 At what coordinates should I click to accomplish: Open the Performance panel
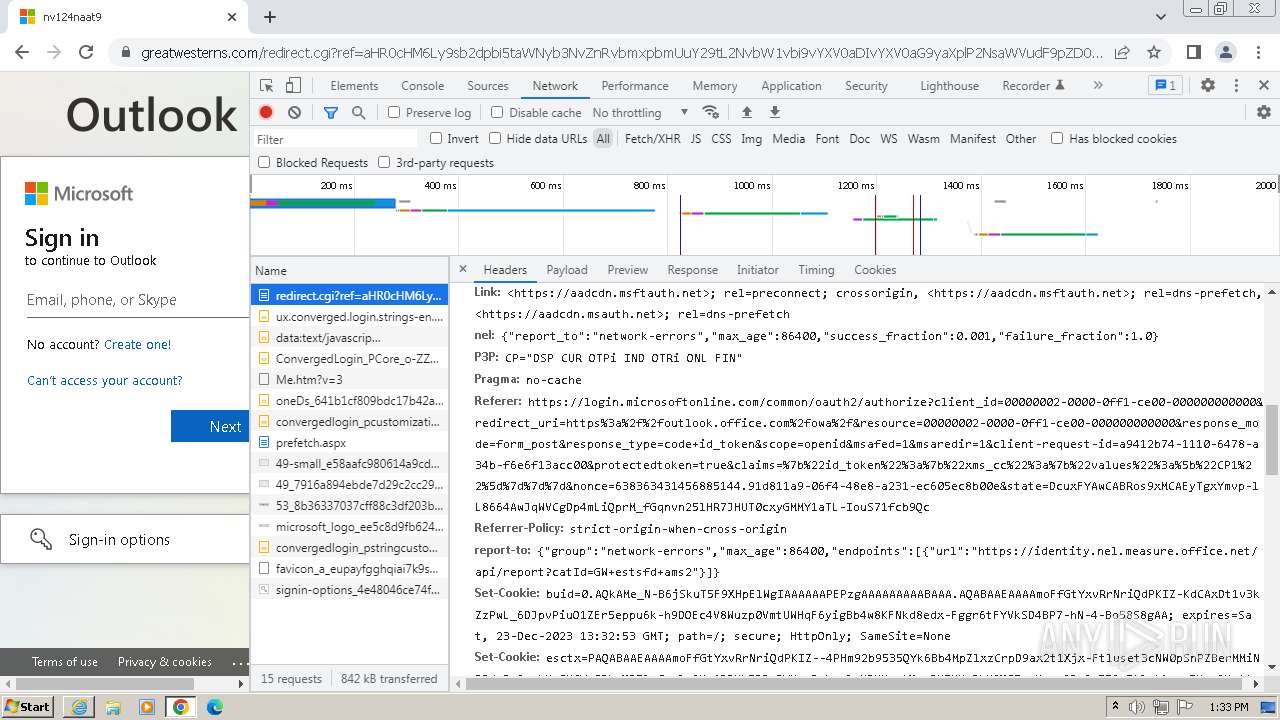click(635, 86)
